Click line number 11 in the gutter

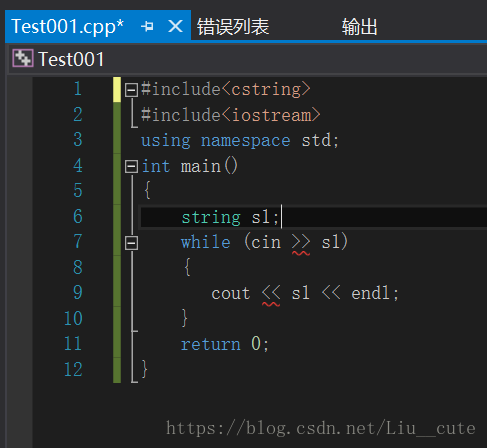(x=73, y=344)
